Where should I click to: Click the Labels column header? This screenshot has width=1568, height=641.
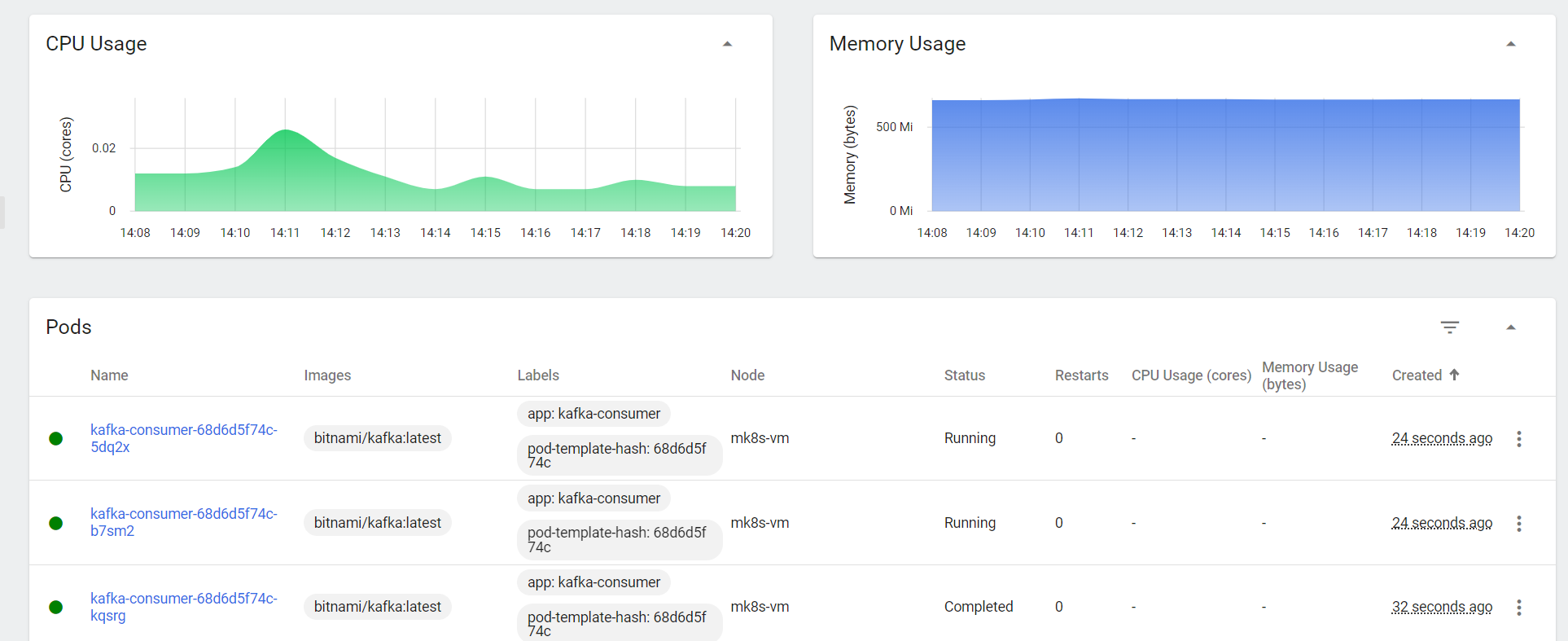538,375
